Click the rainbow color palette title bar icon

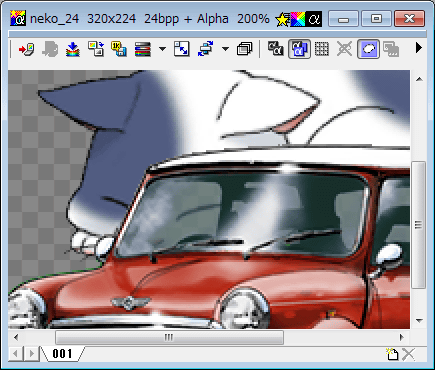pyautogui.click(x=298, y=19)
